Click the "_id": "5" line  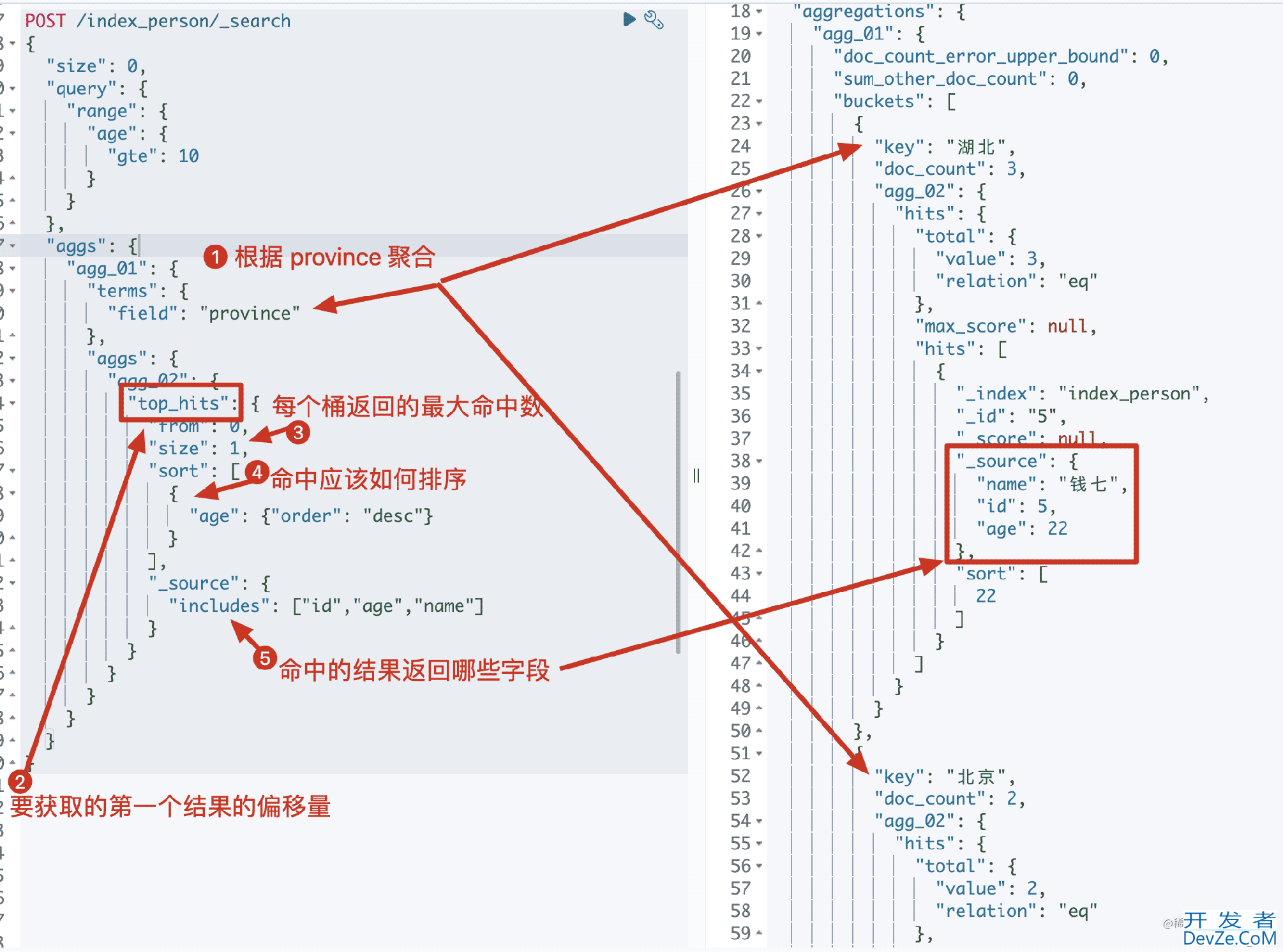tap(1011, 417)
